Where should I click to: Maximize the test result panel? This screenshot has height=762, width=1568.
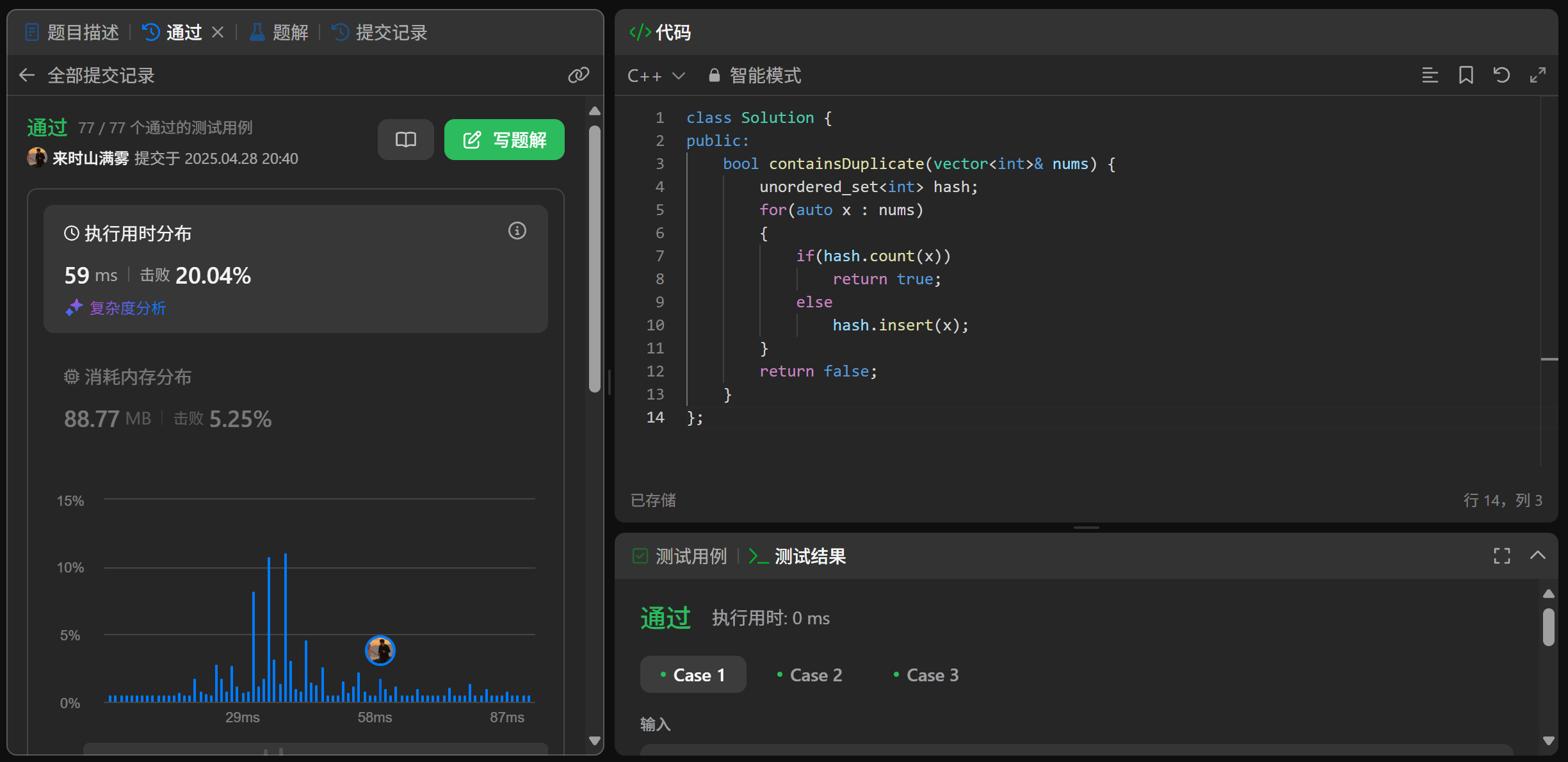tap(1501, 556)
